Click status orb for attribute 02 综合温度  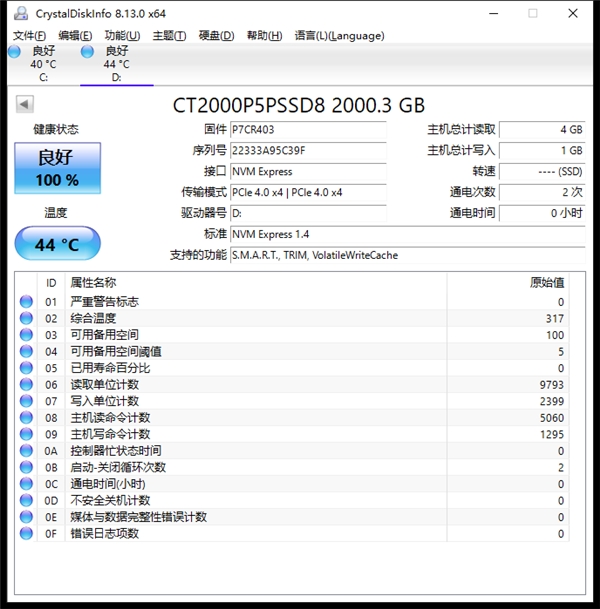(26, 318)
